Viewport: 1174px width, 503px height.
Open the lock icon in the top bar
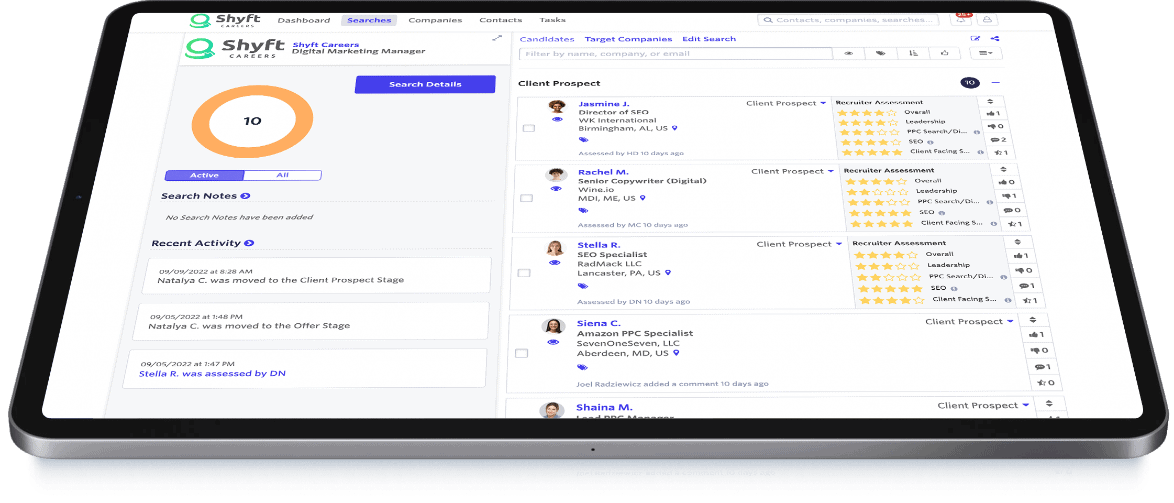(x=987, y=20)
